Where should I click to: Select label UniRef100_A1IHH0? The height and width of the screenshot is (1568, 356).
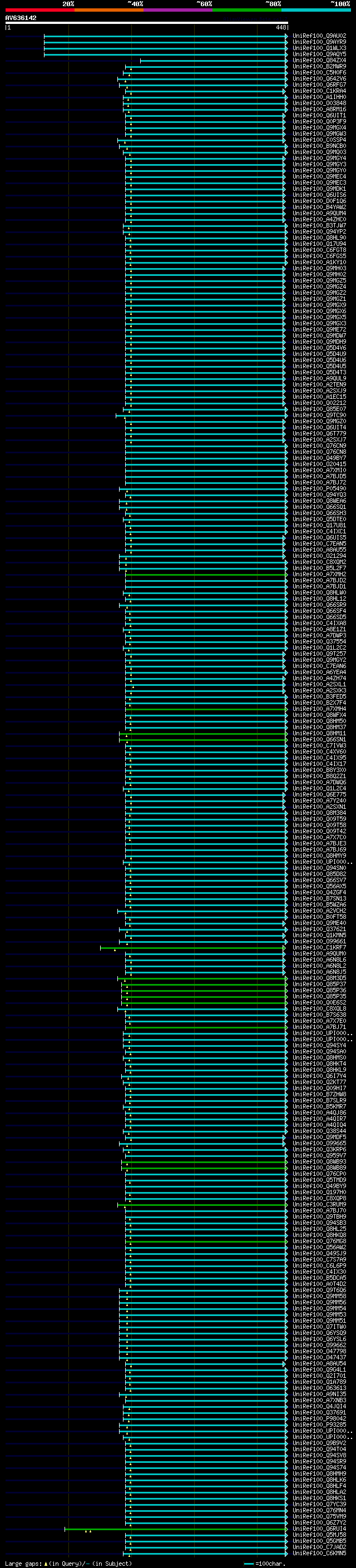point(319,97)
